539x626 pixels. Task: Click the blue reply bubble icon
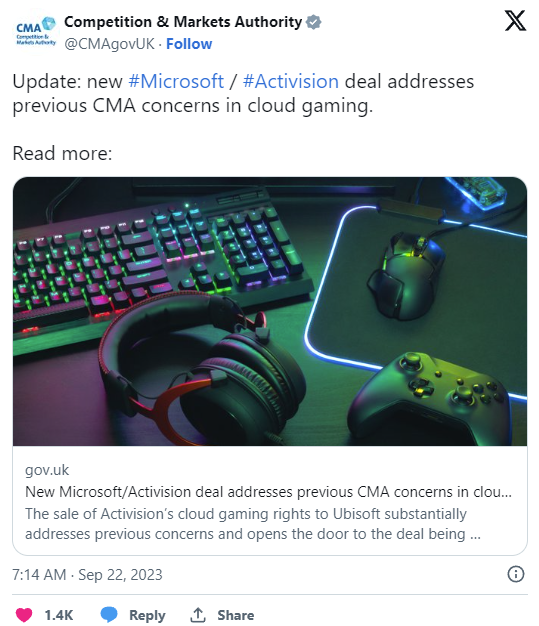click(109, 614)
